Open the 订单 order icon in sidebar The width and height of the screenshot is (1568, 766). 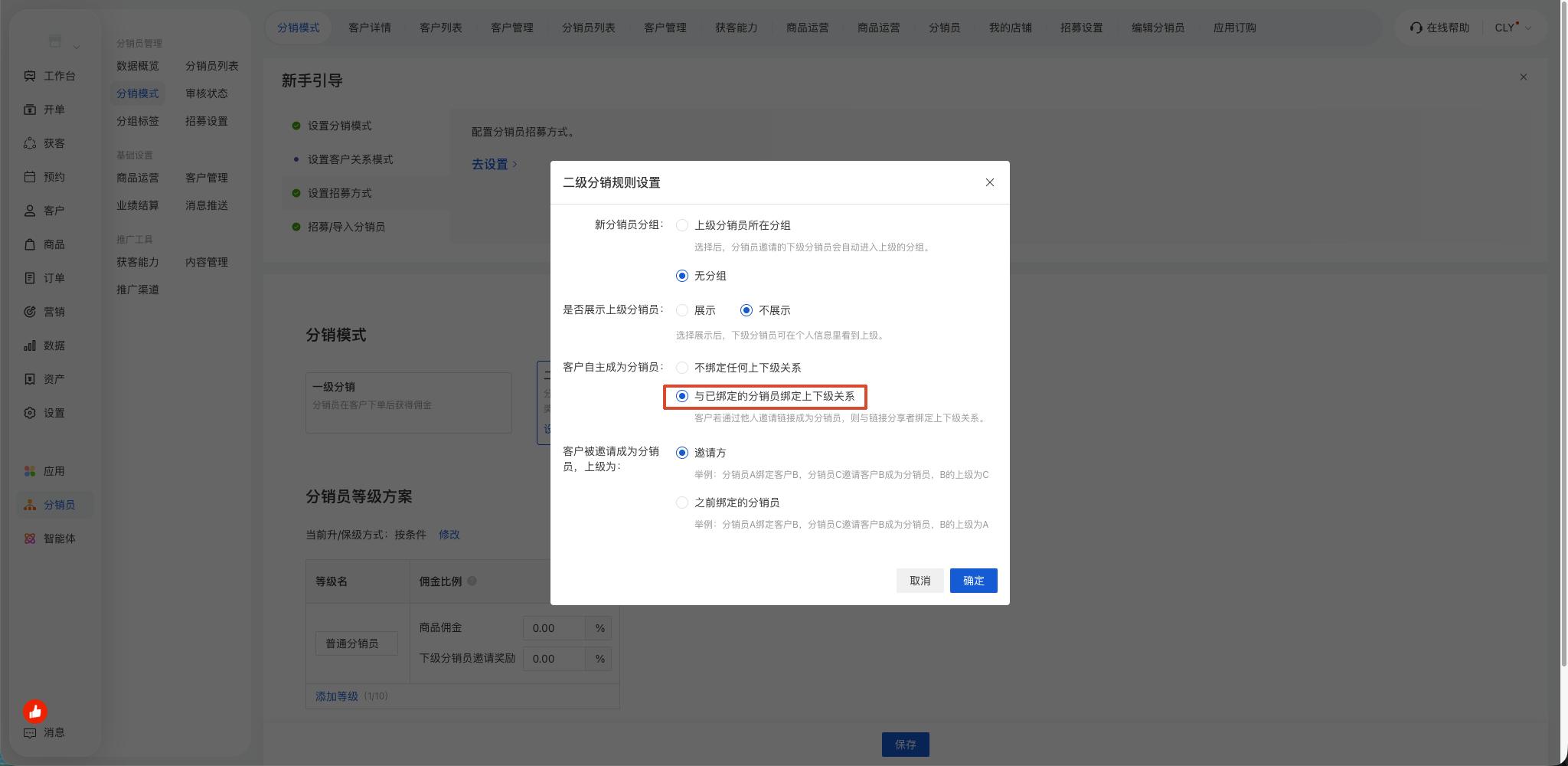[x=30, y=278]
